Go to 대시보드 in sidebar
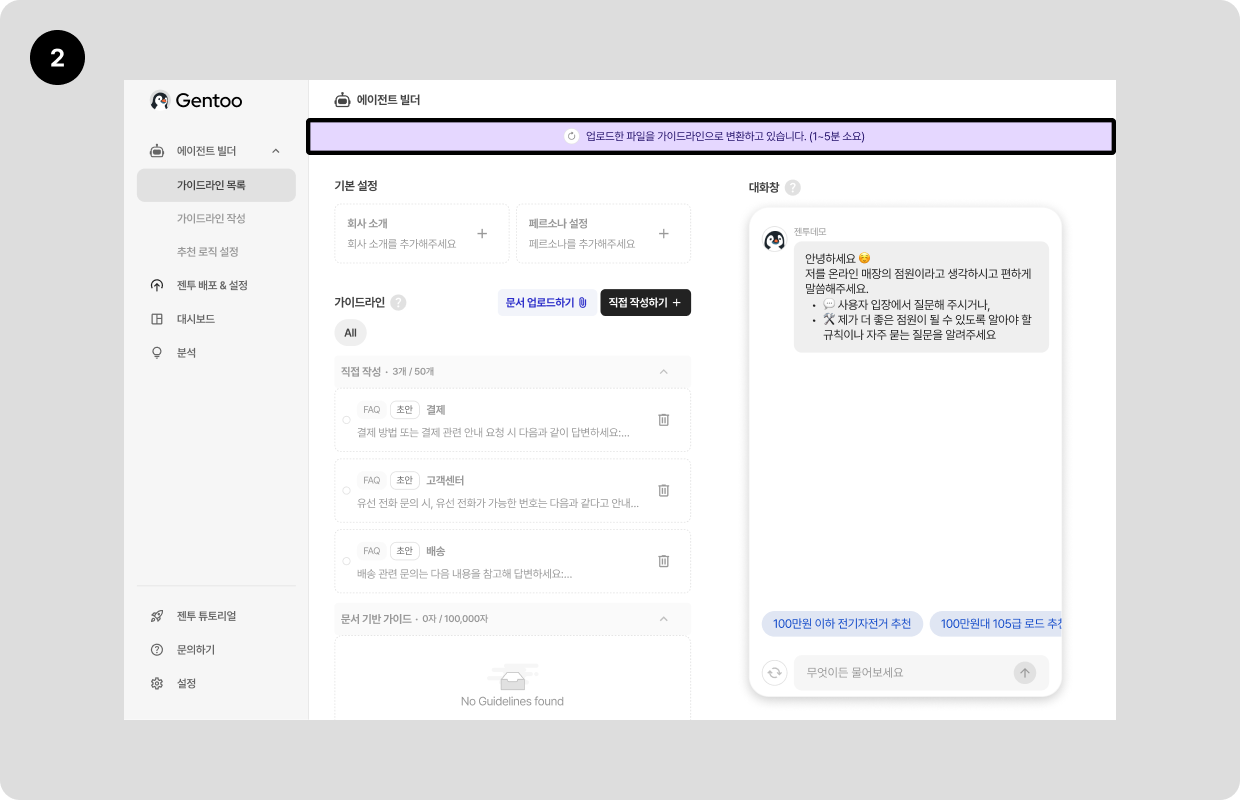This screenshot has height=800, width=1240. pos(196,319)
